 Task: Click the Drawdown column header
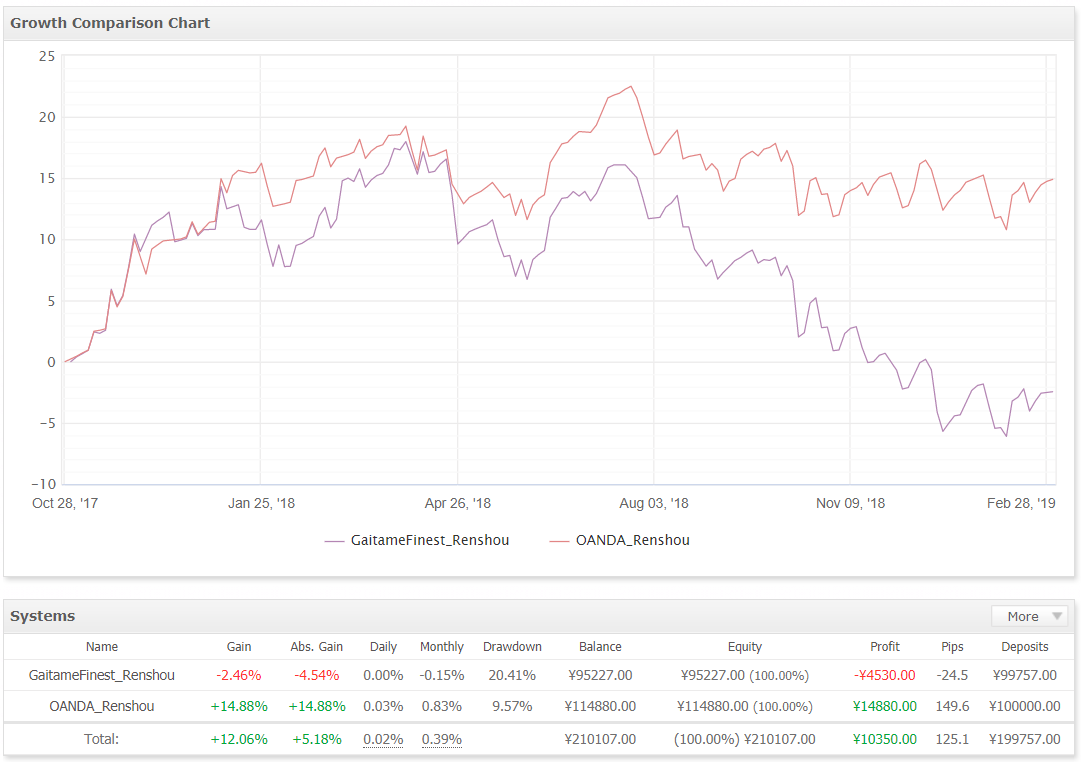[x=512, y=647]
